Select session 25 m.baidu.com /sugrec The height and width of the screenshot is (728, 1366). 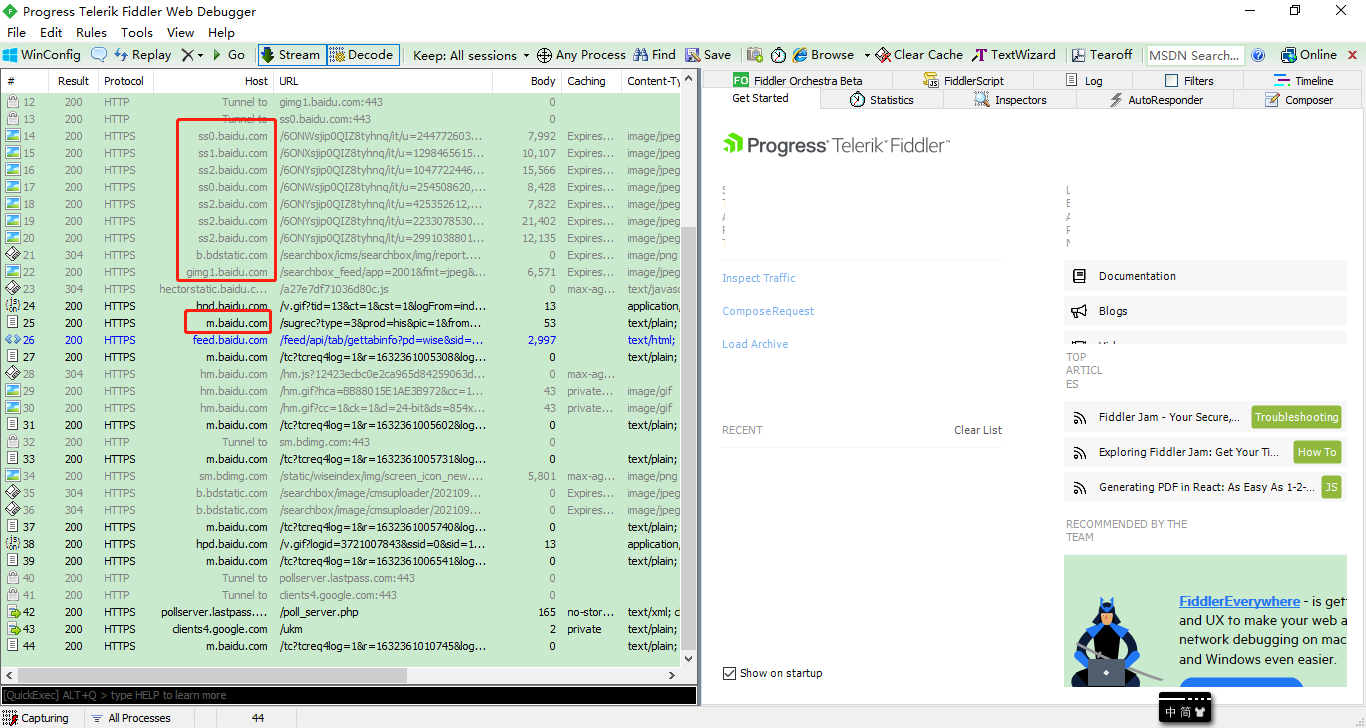coord(340,323)
